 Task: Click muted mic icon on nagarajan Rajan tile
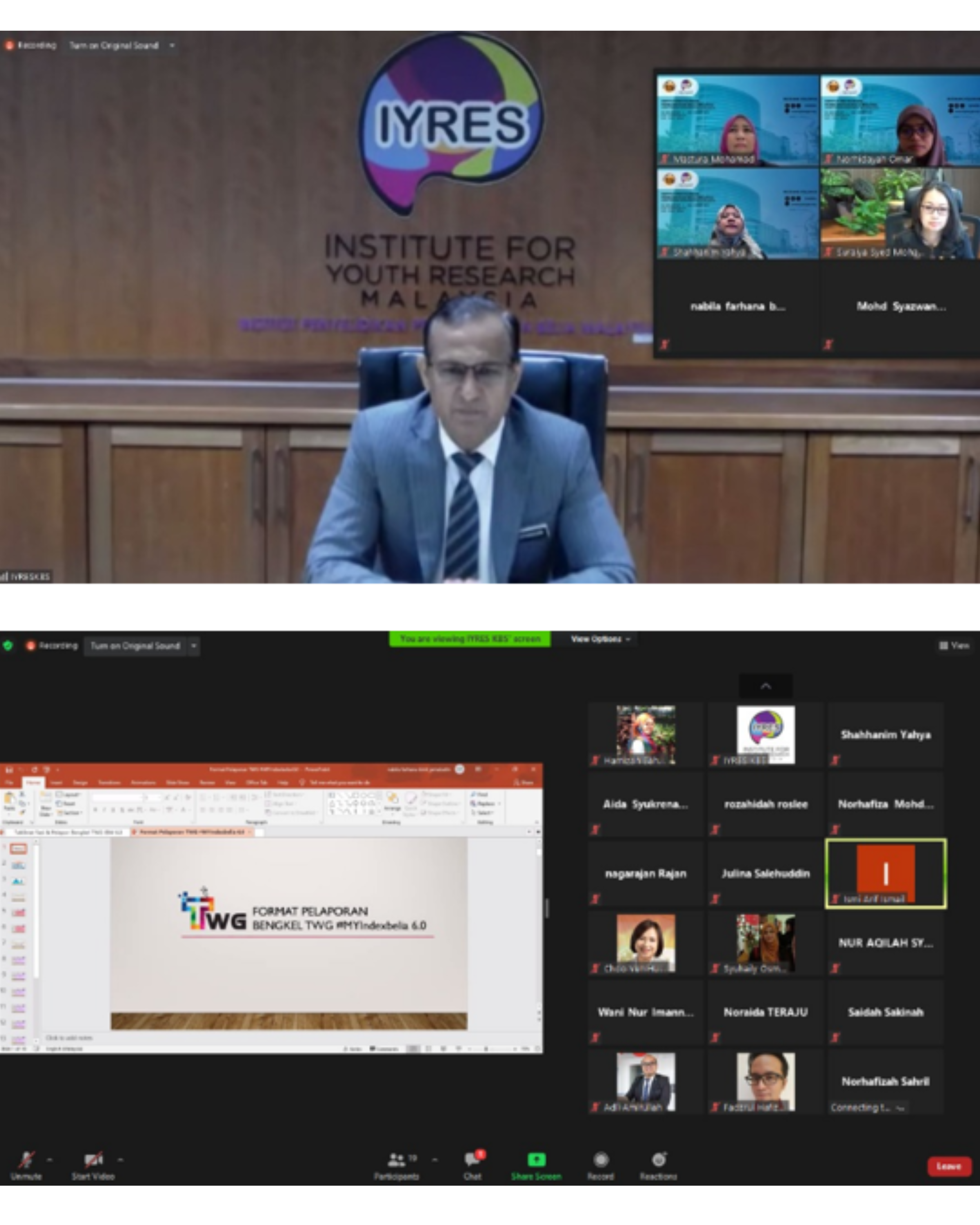[x=595, y=900]
